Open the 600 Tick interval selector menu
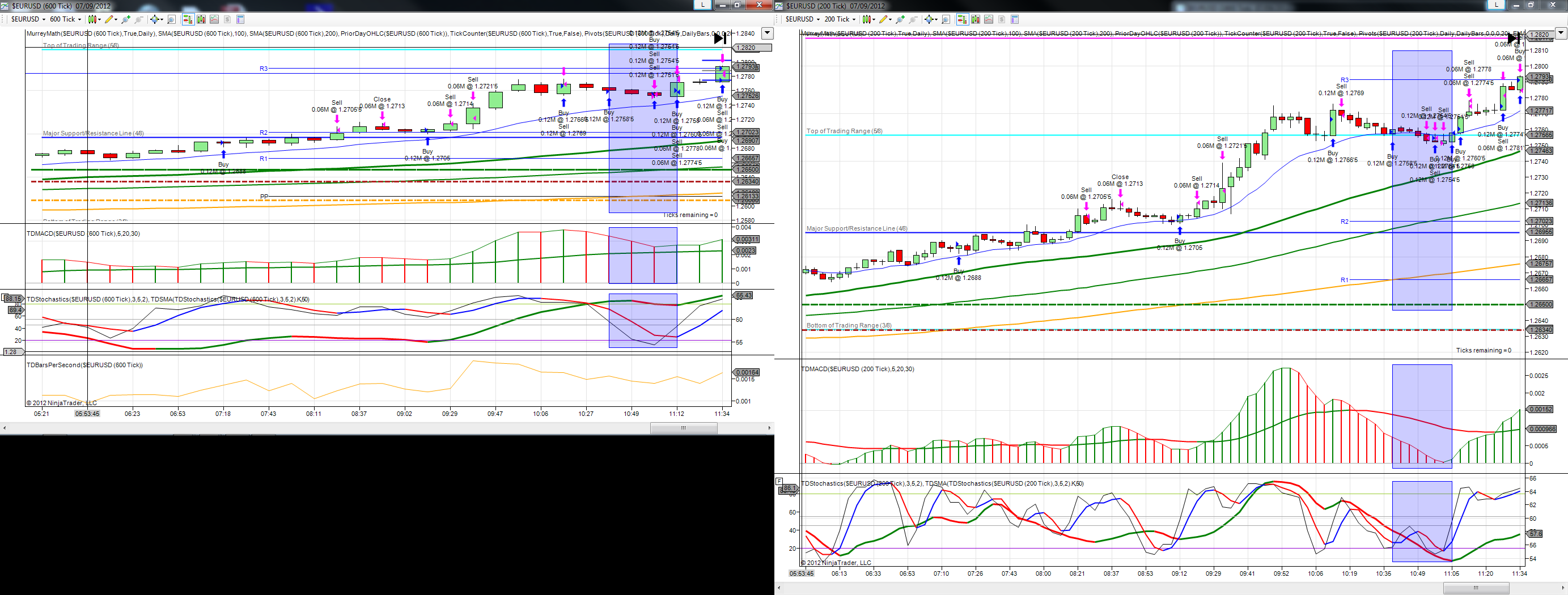 click(x=66, y=19)
